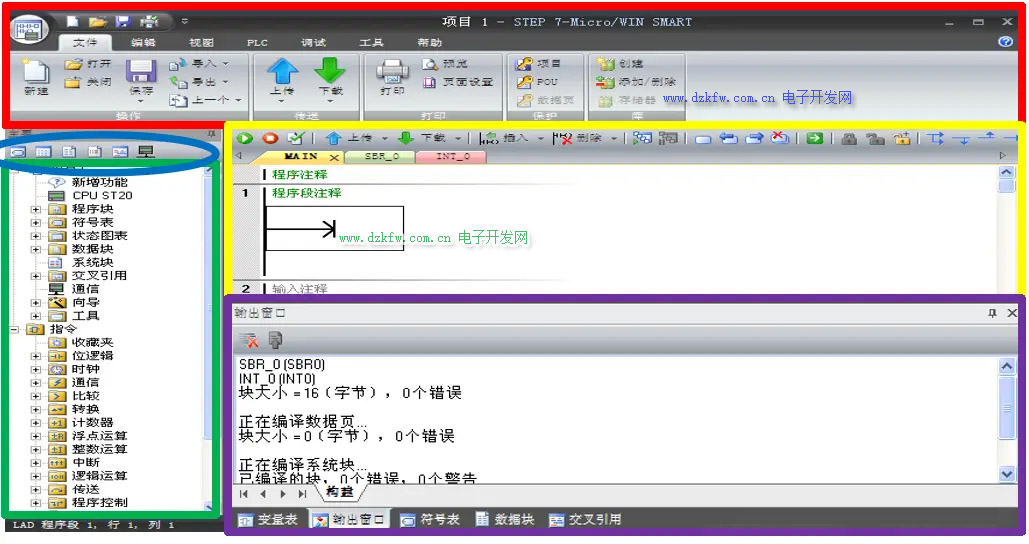Open the 符号表 (Symbol Table) bottom panel tab
The width and height of the screenshot is (1029, 544).
430,520
